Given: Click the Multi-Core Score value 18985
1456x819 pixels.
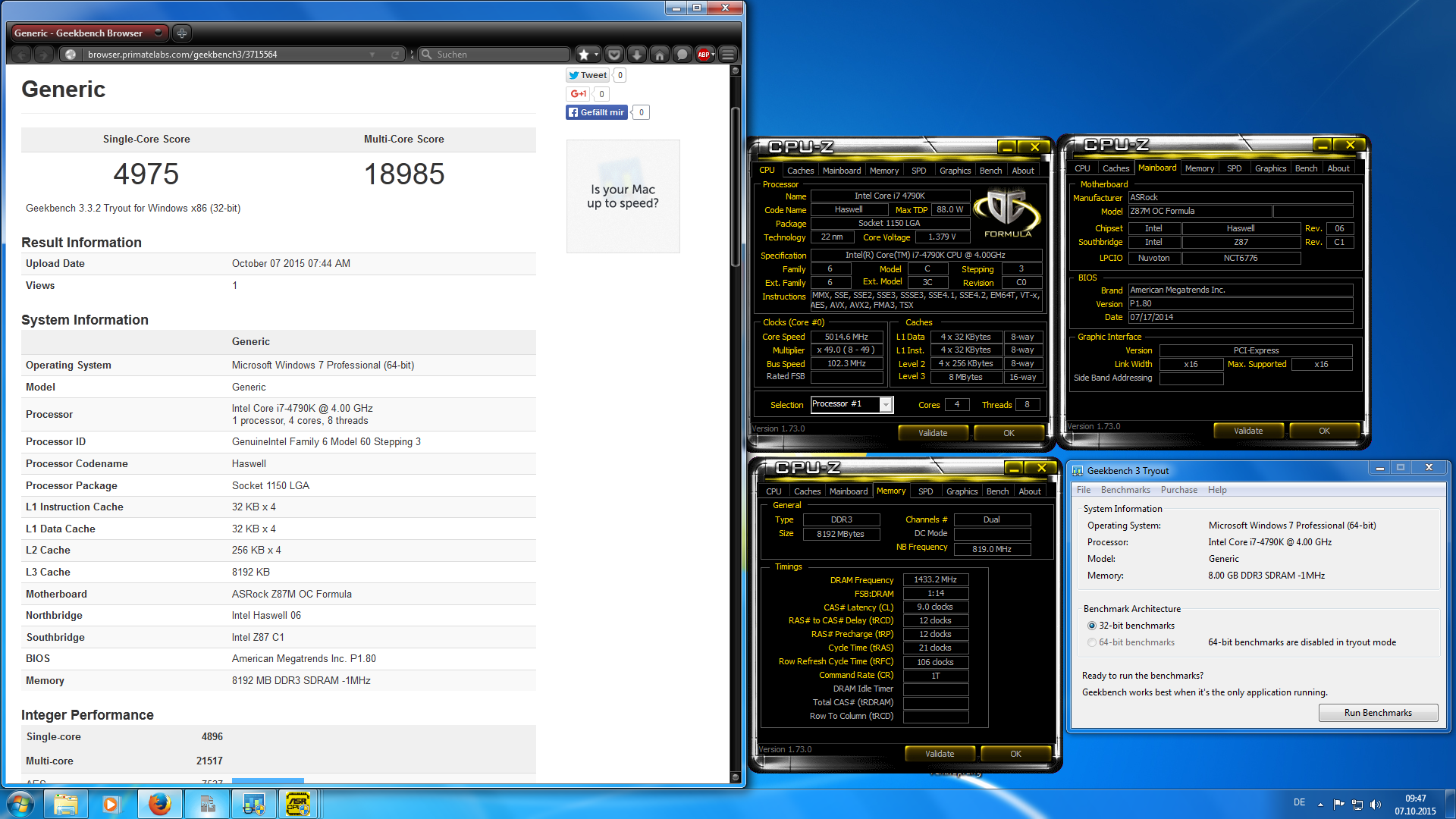Looking at the screenshot, I should 404,174.
